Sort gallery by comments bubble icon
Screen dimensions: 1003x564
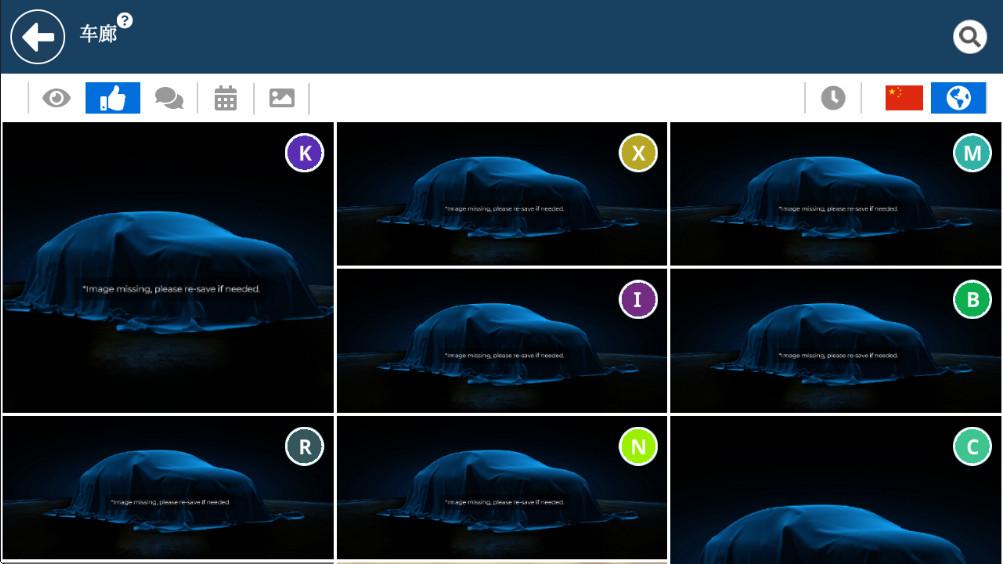click(169, 98)
